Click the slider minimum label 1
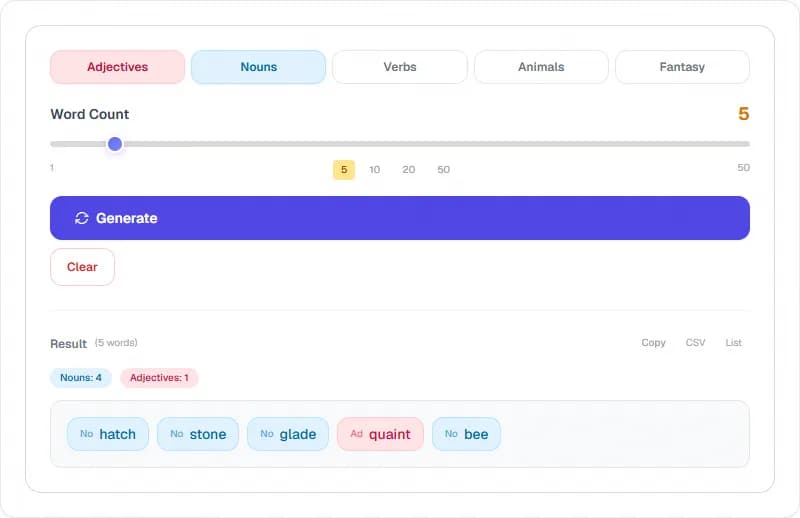Screen dimensions: 800x518 tap(52, 167)
